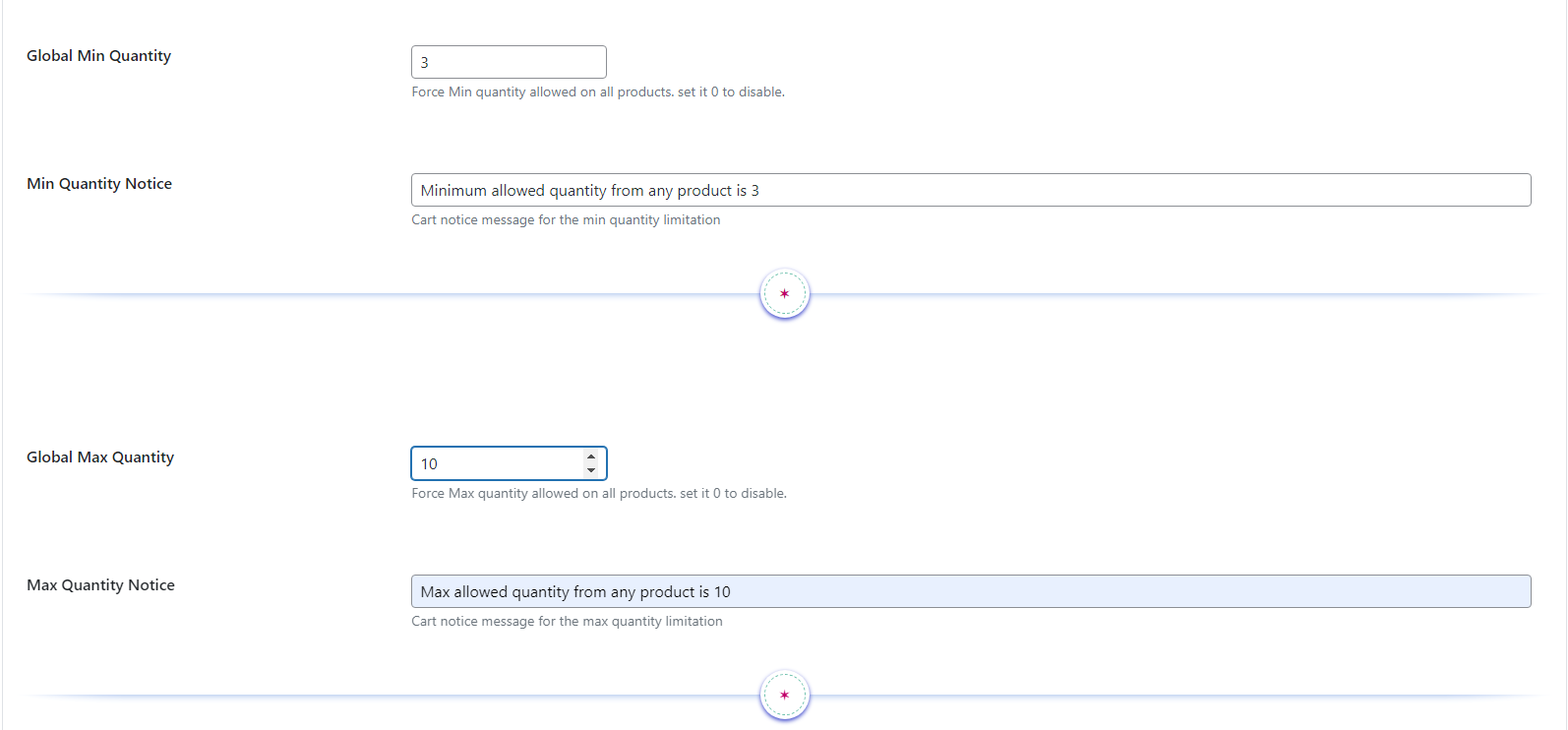Click the Max Quantity Notice text field

(970, 591)
